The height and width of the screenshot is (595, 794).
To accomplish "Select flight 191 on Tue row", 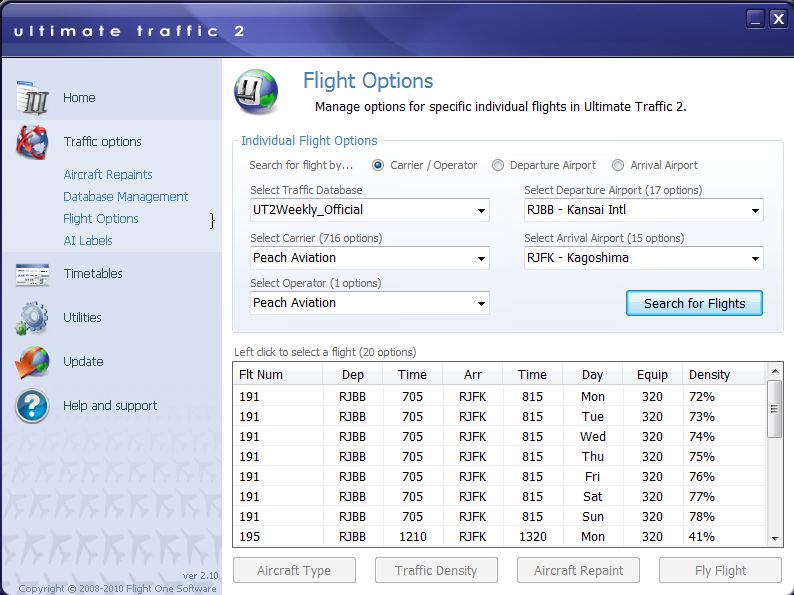I will click(x=500, y=417).
